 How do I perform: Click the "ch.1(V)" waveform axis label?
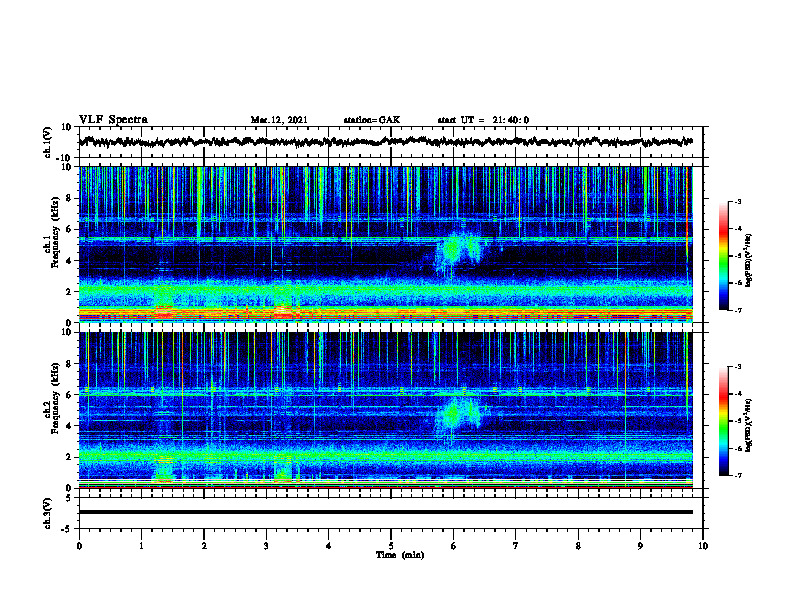(48, 142)
